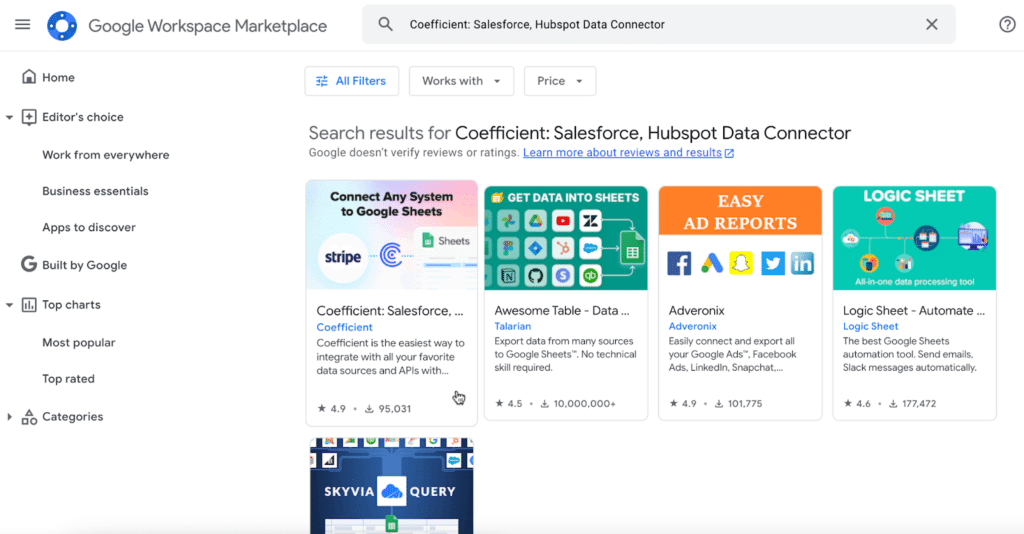Collapse the Editor's choice section
1024x534 pixels.
point(10,117)
